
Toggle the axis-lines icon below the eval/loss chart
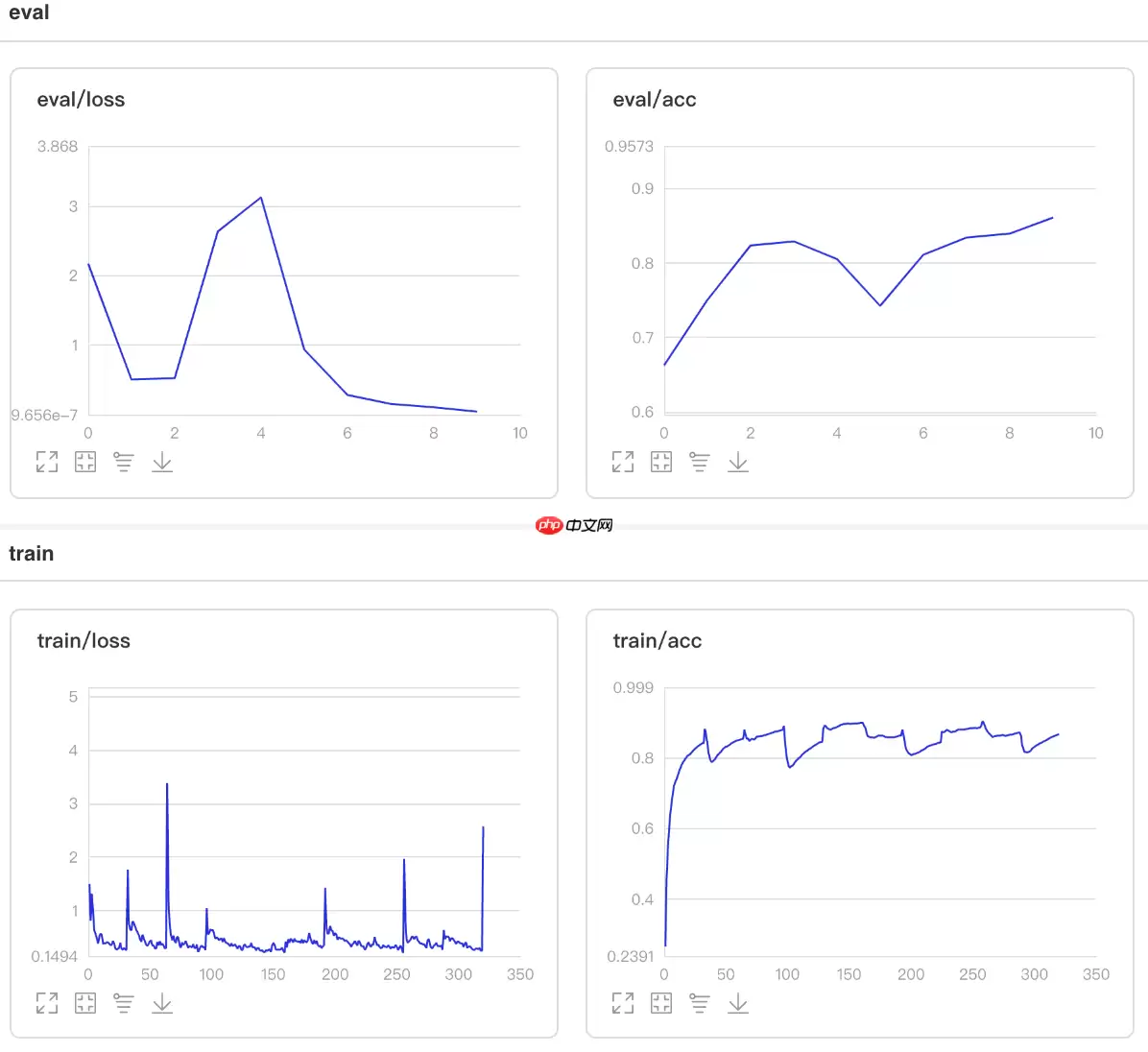pos(124,462)
